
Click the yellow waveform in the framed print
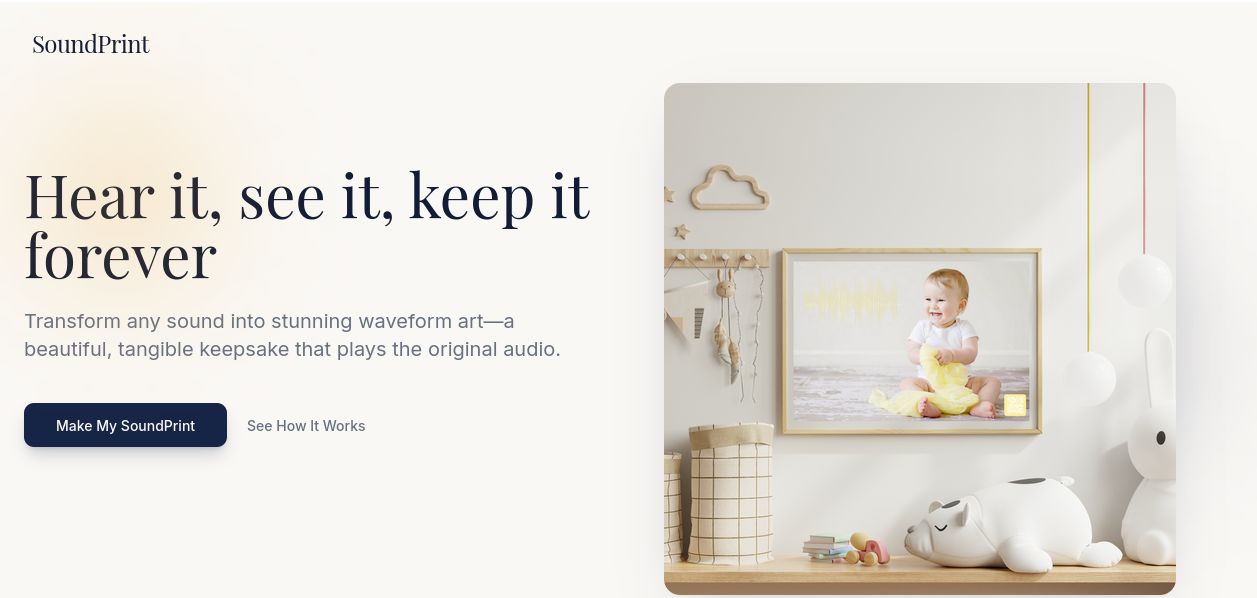852,299
